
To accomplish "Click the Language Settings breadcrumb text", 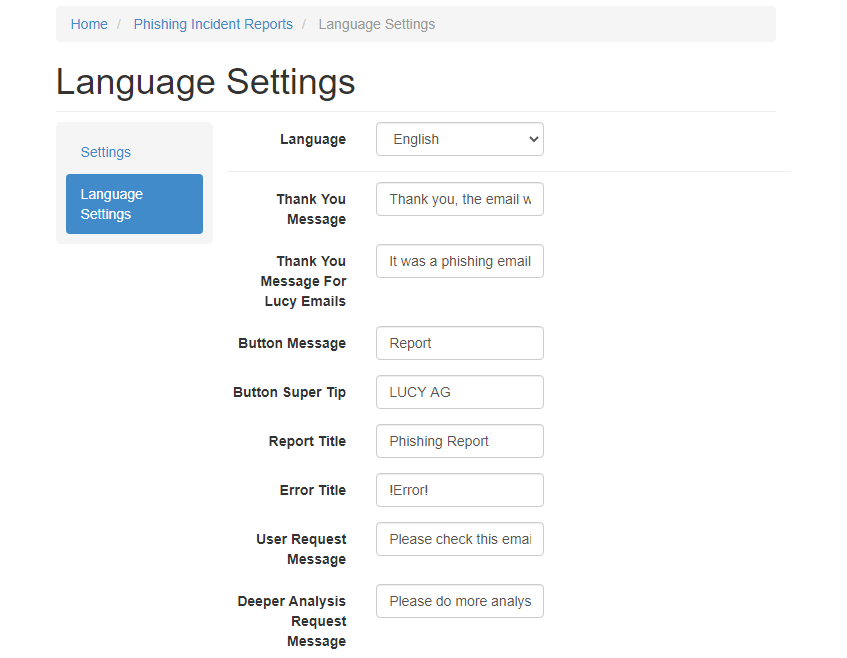I will [x=377, y=24].
